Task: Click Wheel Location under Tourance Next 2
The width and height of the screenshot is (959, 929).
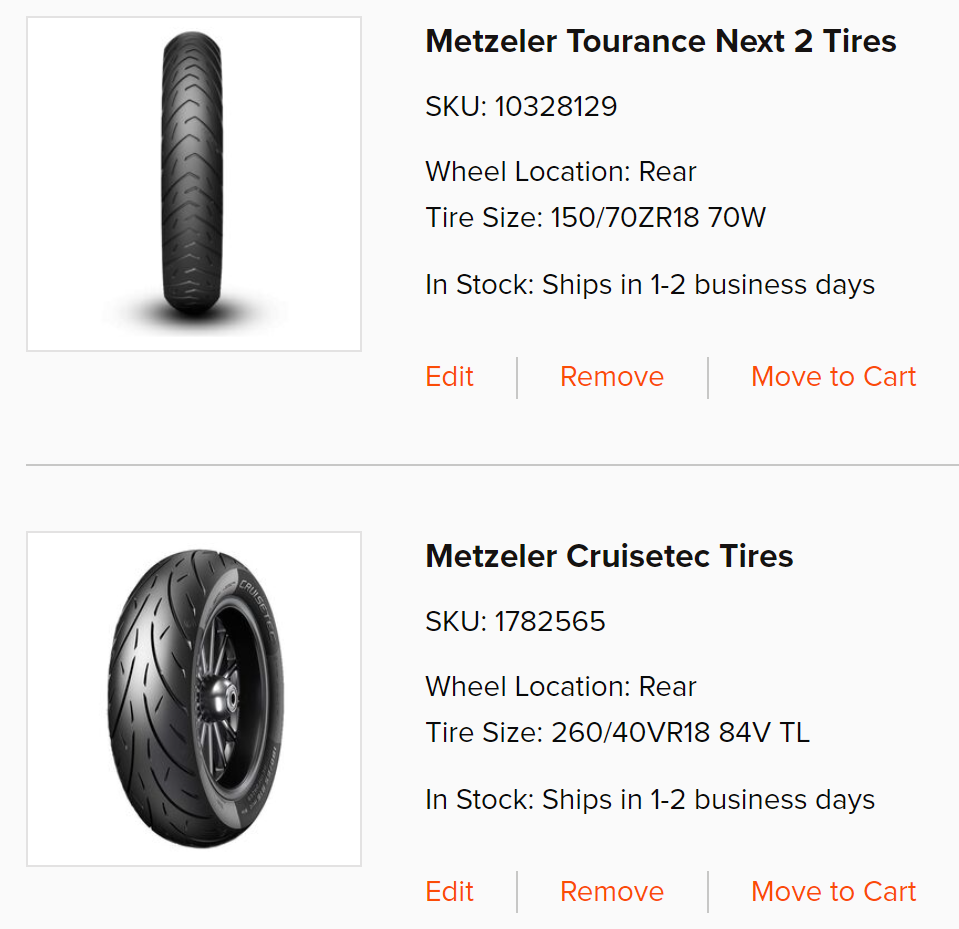Action: pos(560,172)
